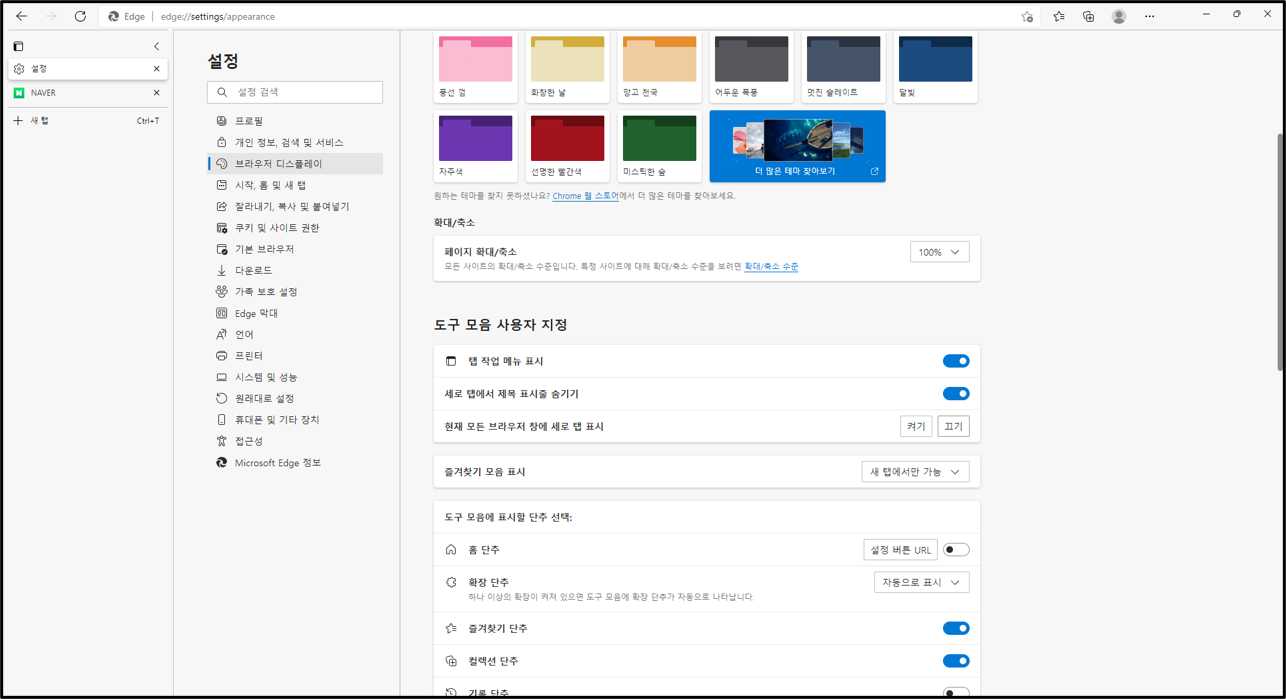Open tab actions menu icon
The height and width of the screenshot is (699, 1286).
pyautogui.click(x=18, y=46)
